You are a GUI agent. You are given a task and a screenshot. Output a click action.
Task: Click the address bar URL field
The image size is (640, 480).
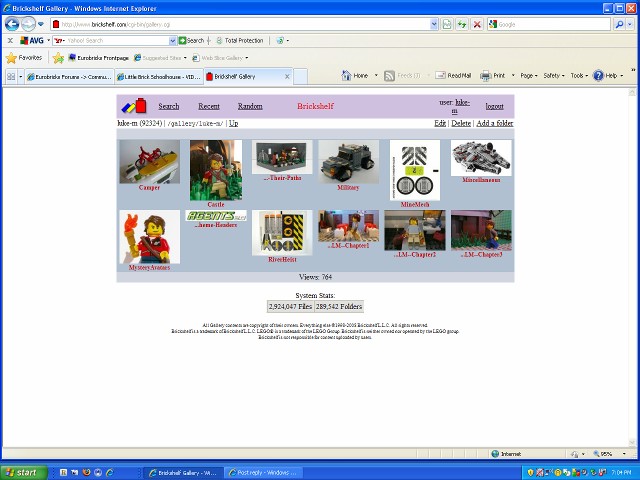click(240, 24)
